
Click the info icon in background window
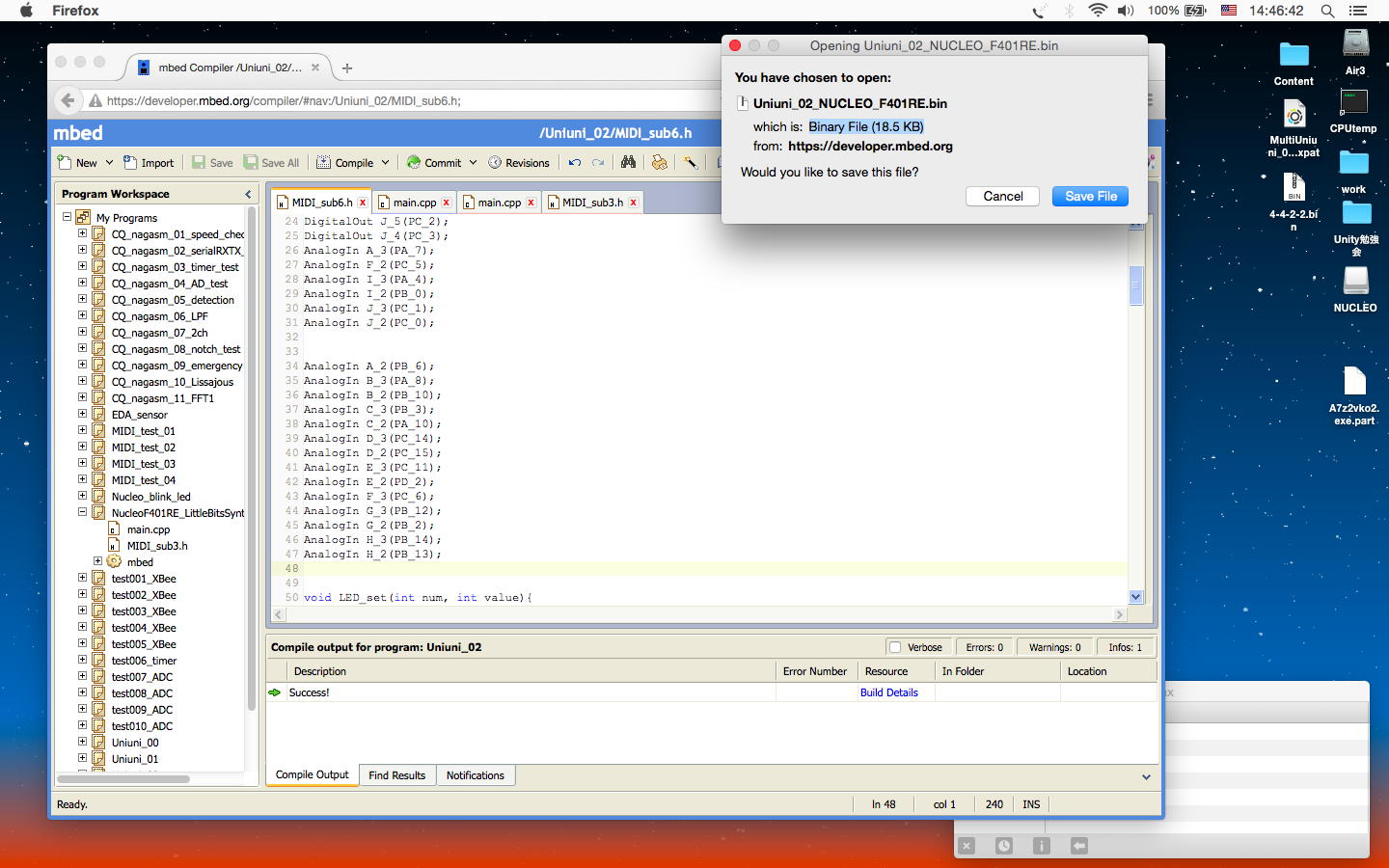(x=1042, y=846)
